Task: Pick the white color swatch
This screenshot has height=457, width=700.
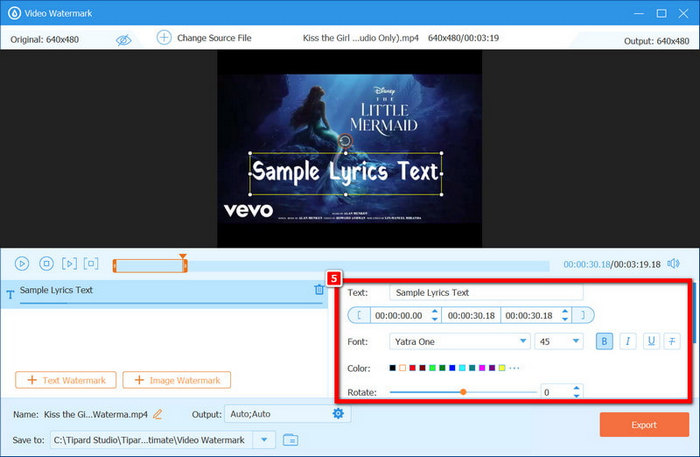Action: (x=402, y=368)
